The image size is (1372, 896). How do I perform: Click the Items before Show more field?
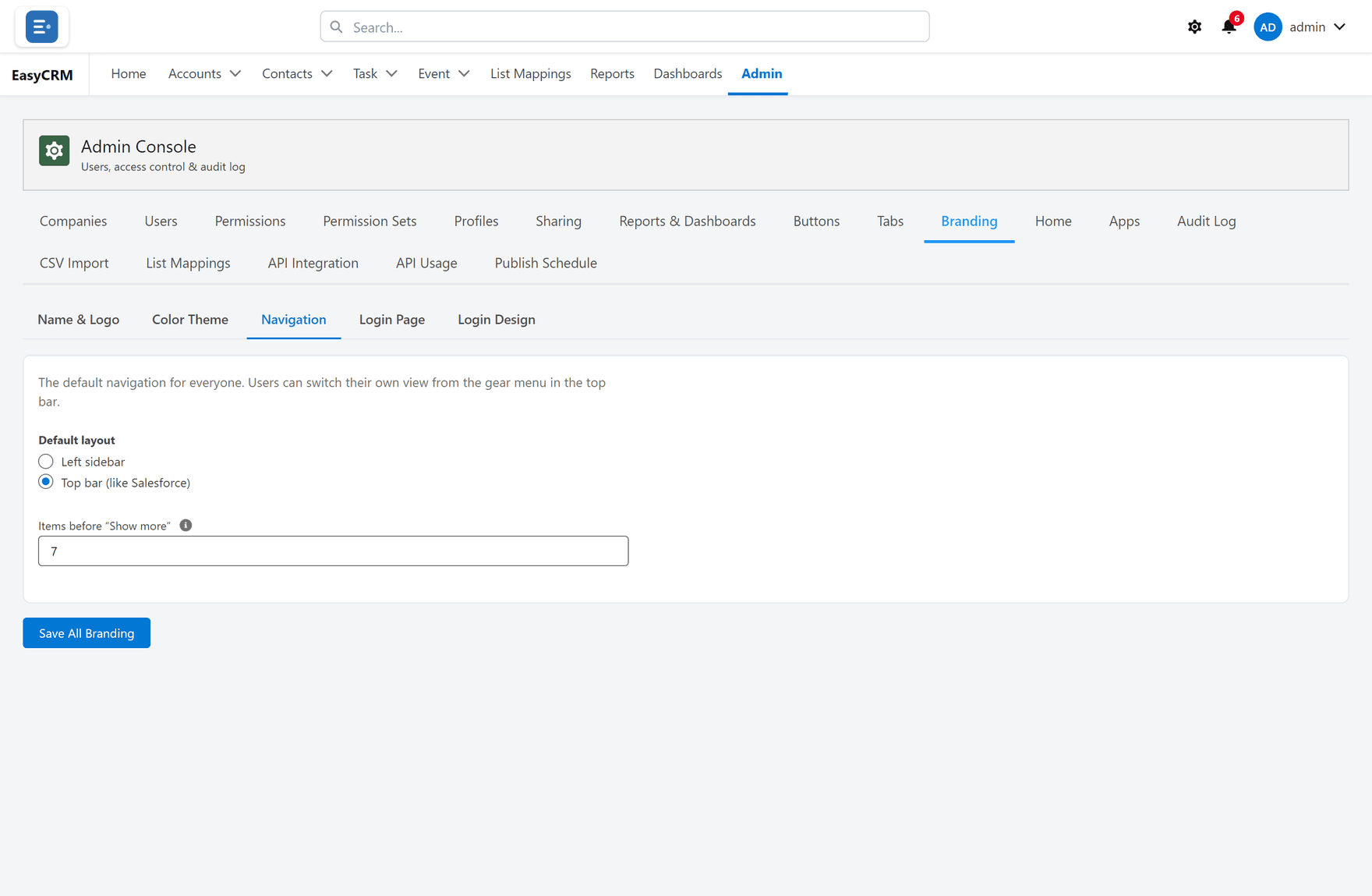333,551
